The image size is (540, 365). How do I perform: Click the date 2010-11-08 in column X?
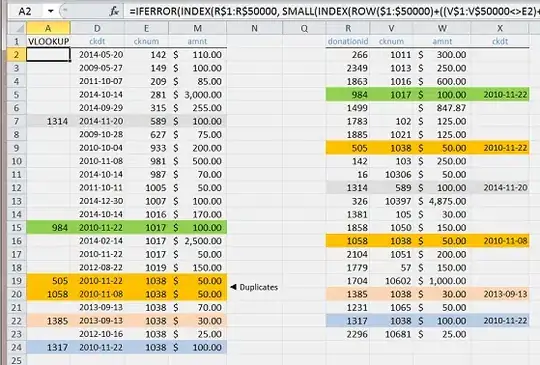coord(505,241)
